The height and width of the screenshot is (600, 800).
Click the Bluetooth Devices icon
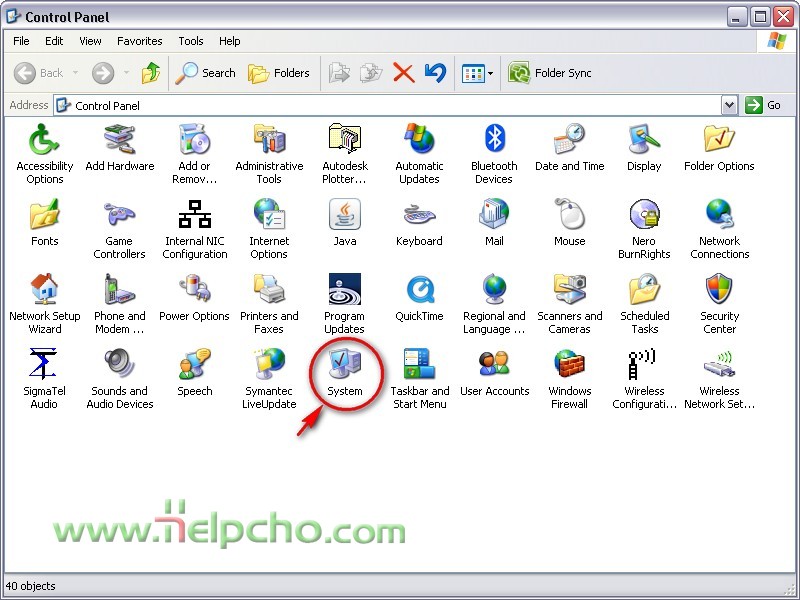point(494,154)
